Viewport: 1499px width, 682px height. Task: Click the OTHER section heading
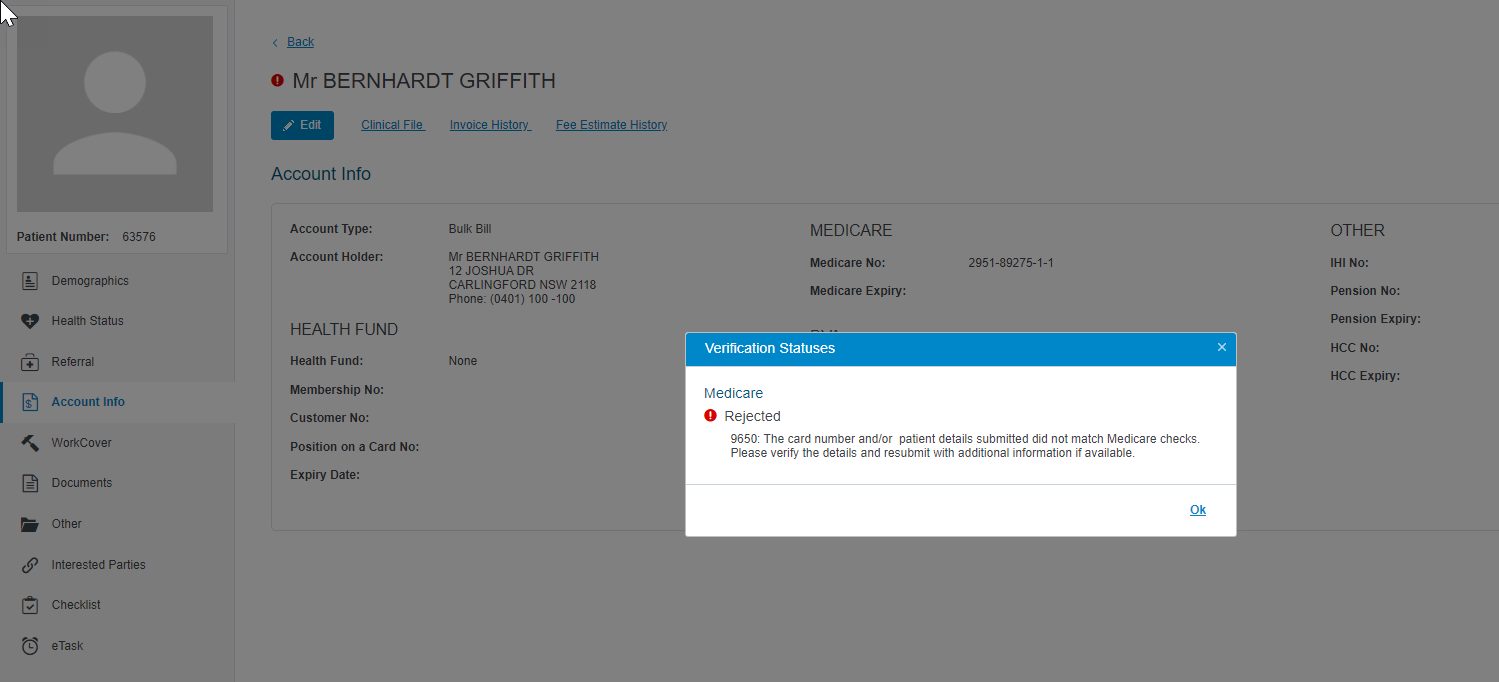pos(1357,230)
